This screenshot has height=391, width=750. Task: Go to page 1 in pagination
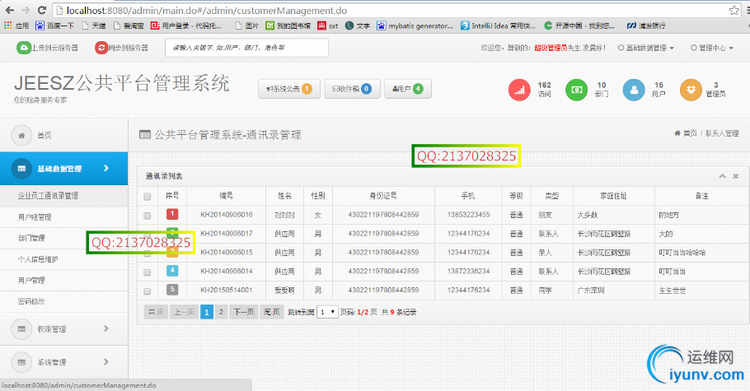pos(207,312)
